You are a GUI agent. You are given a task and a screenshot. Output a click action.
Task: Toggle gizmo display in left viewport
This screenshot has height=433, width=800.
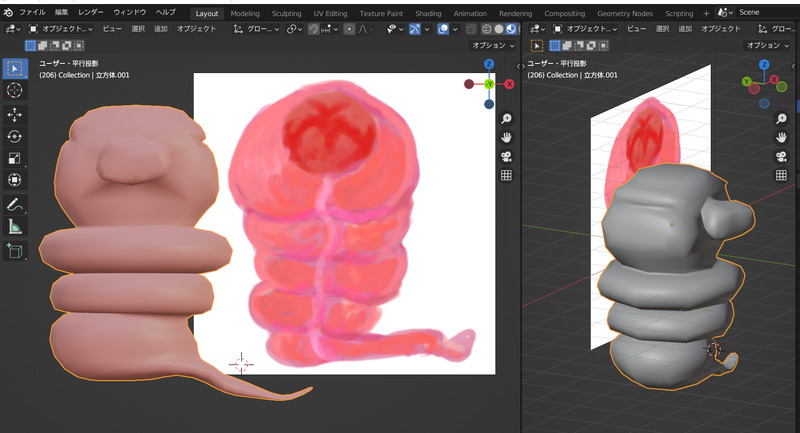click(x=414, y=29)
